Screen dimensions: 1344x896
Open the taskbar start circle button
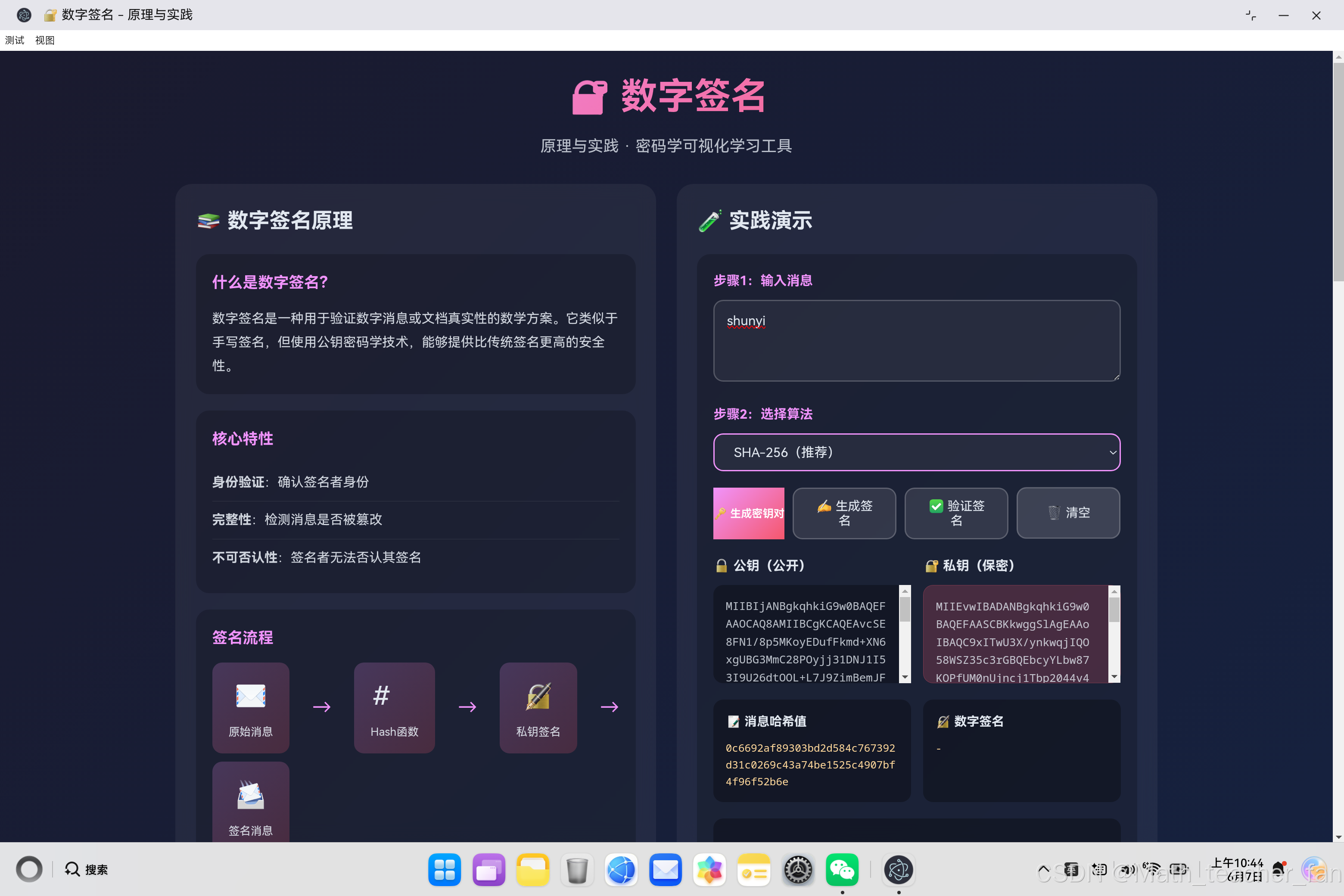coord(29,869)
